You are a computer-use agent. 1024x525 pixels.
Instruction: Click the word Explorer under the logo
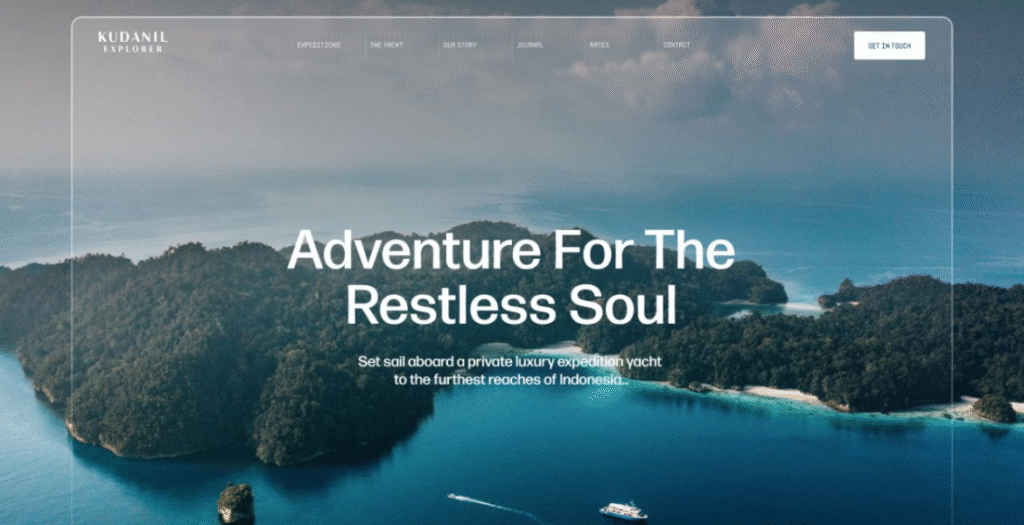pyautogui.click(x=133, y=49)
